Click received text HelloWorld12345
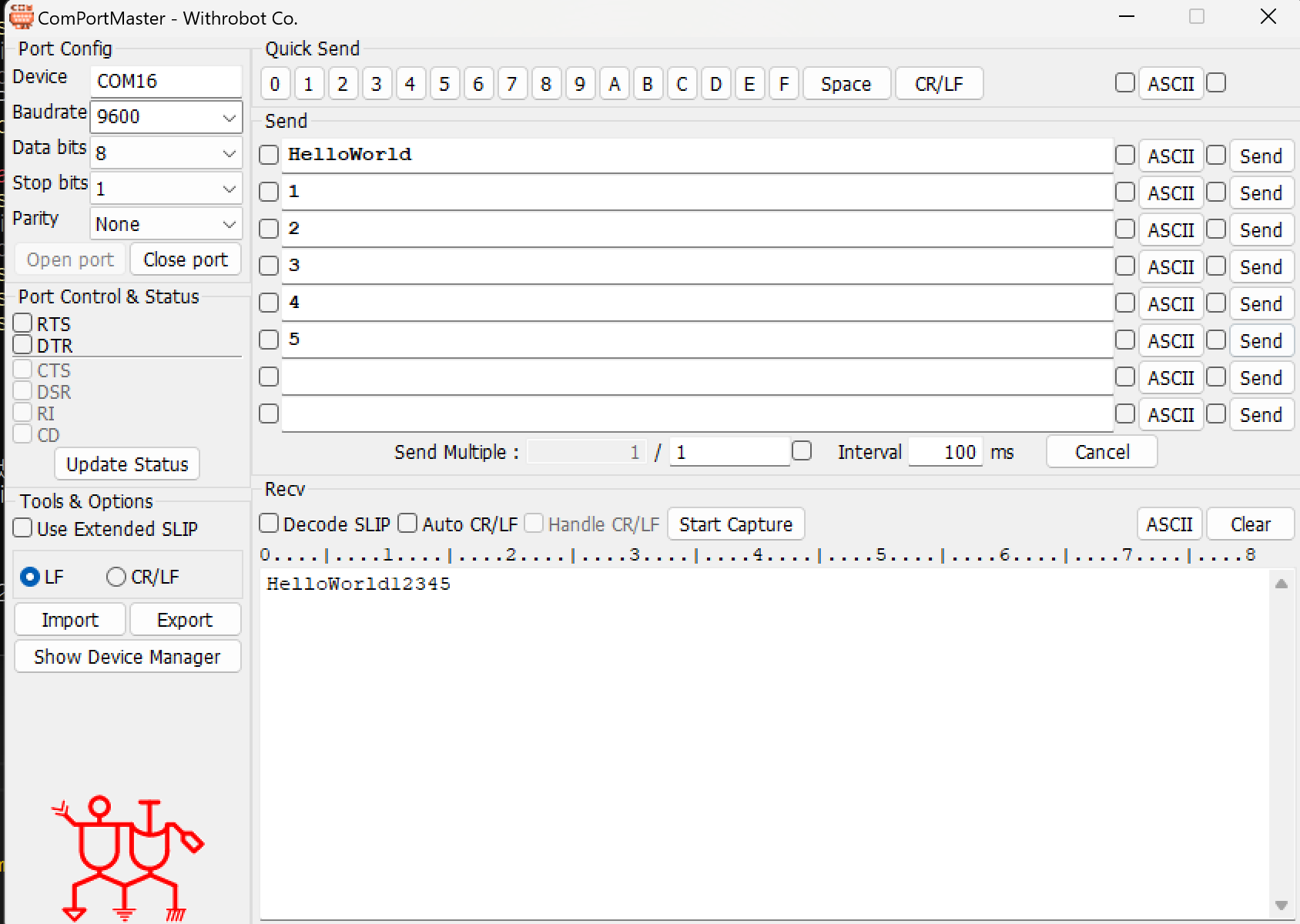 [x=358, y=584]
